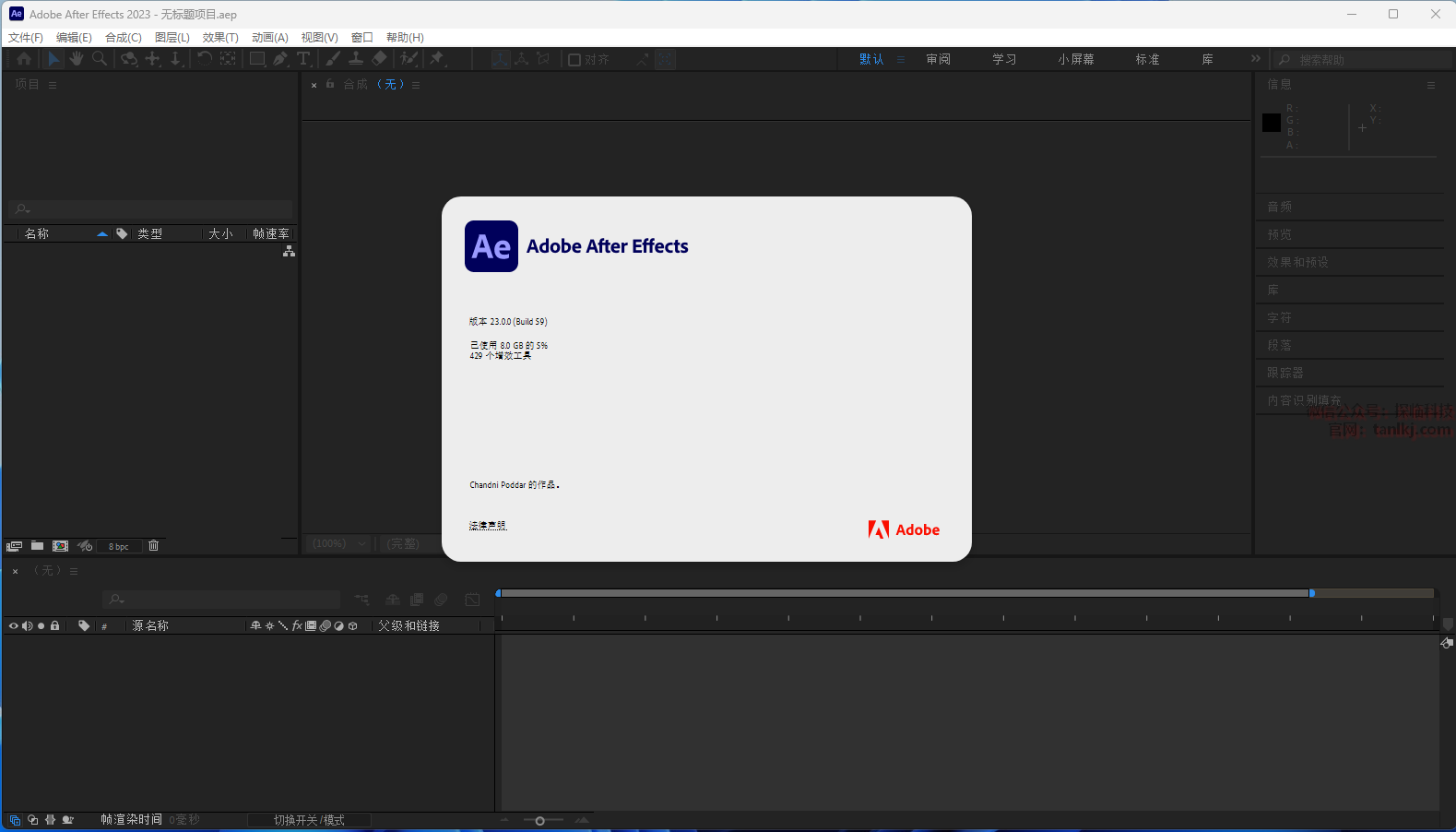Screen dimensions: 1456x832
Task: Select the Zoom magnifier tool
Action: pos(100,59)
